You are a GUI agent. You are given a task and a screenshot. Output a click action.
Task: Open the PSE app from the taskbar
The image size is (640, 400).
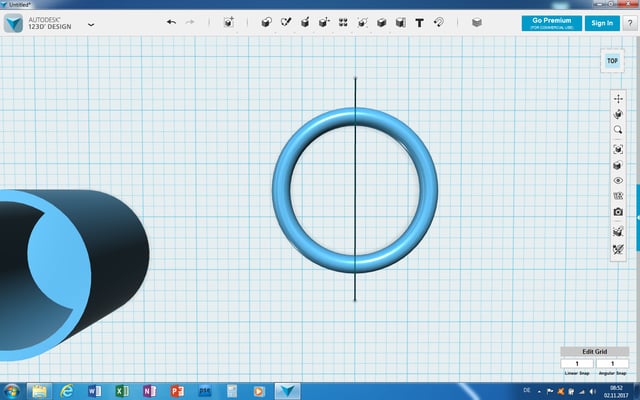pyautogui.click(x=204, y=391)
